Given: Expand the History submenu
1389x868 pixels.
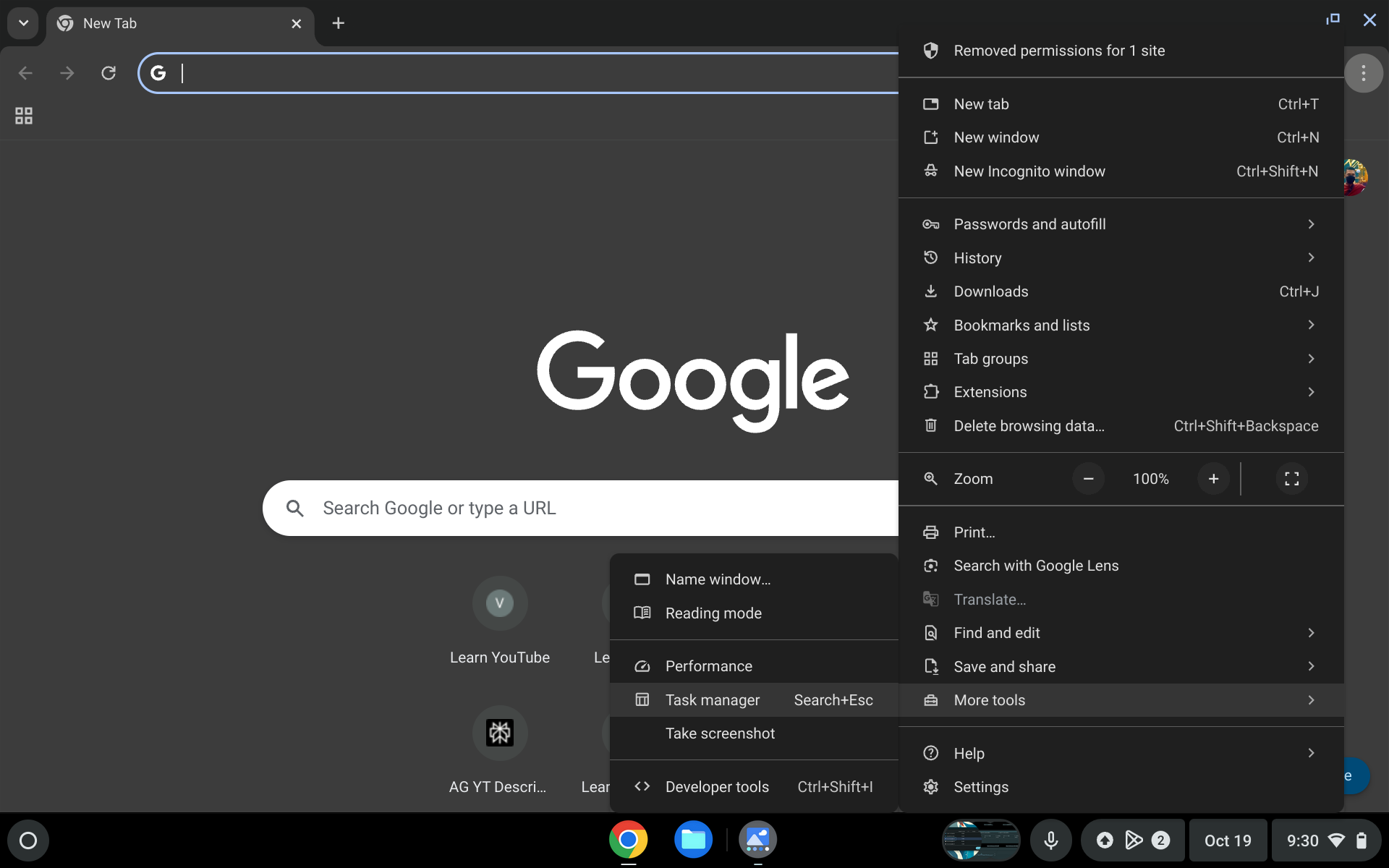Looking at the screenshot, I should 1121,258.
